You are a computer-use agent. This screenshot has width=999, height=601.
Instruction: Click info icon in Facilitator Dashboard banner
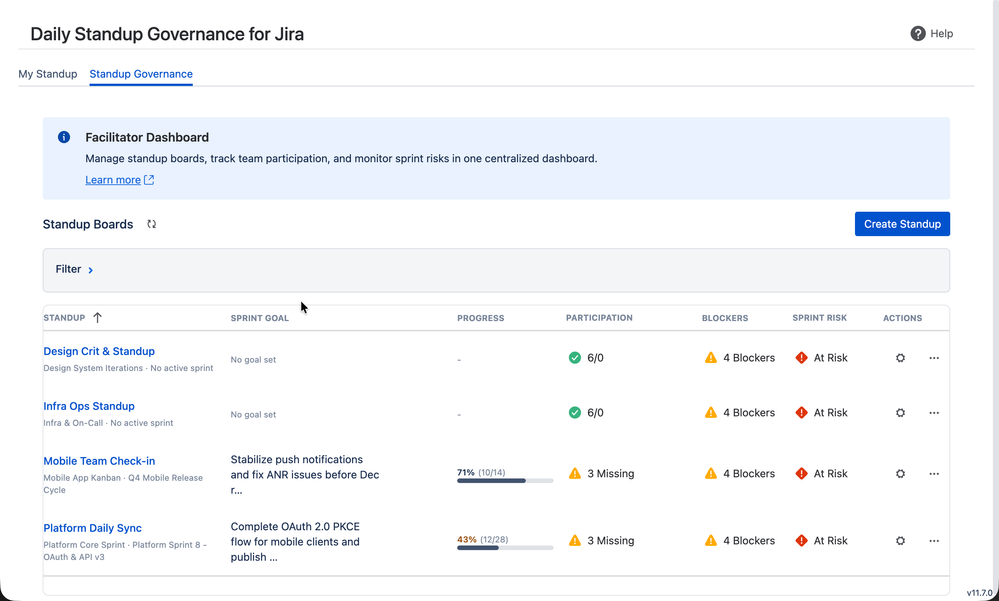pos(64,137)
